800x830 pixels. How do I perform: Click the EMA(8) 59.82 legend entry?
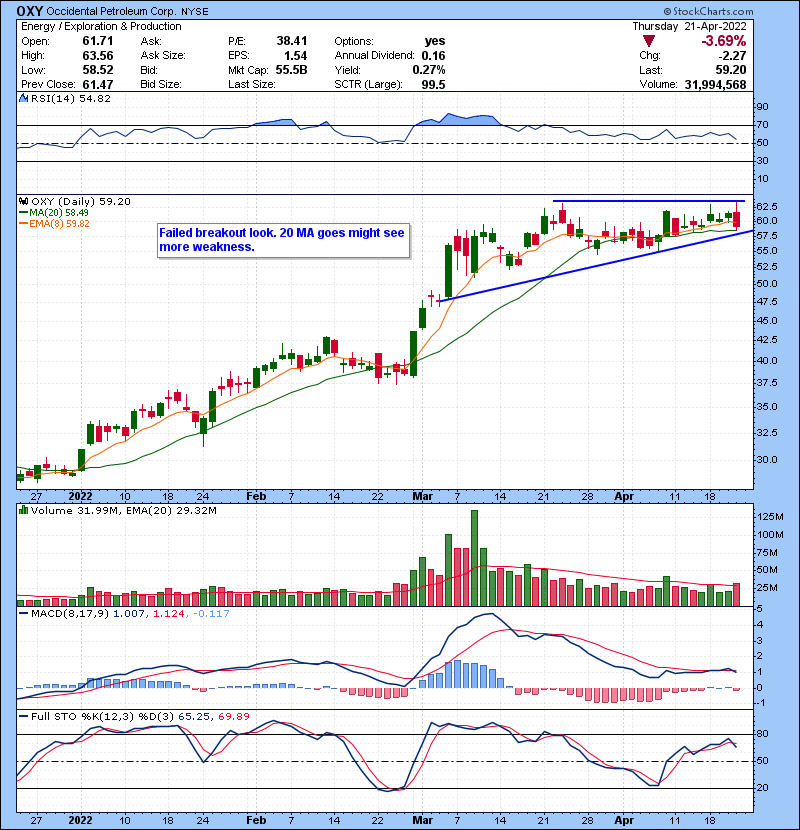click(x=59, y=223)
